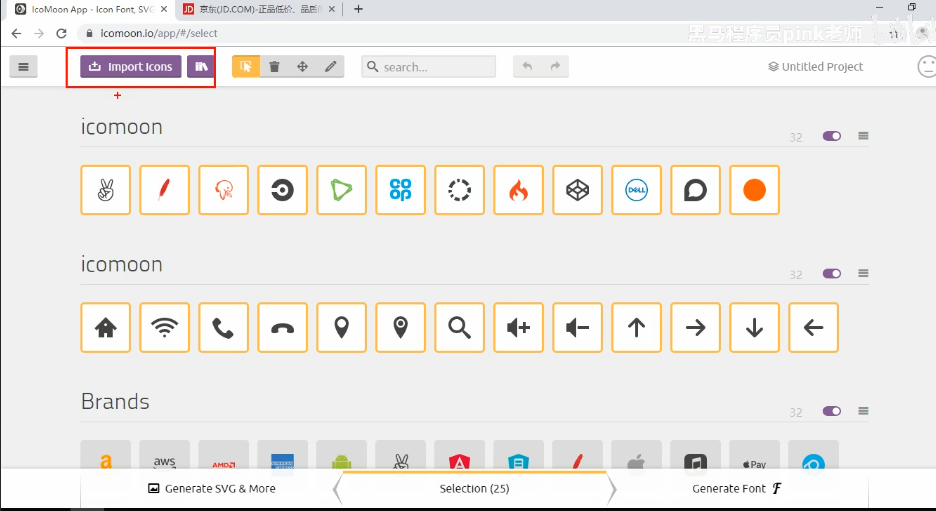Select the solid orange circle icon
This screenshot has width=936, height=511.
[x=755, y=190]
